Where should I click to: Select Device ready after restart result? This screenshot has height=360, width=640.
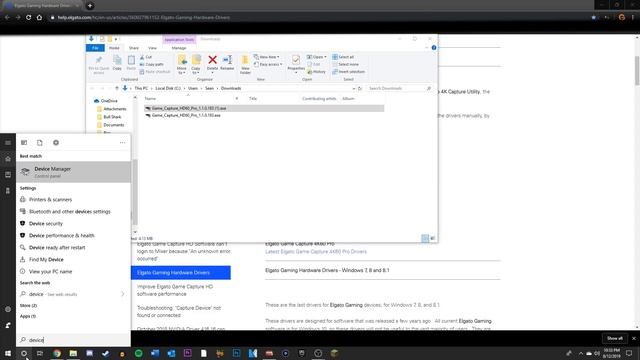pos(57,247)
